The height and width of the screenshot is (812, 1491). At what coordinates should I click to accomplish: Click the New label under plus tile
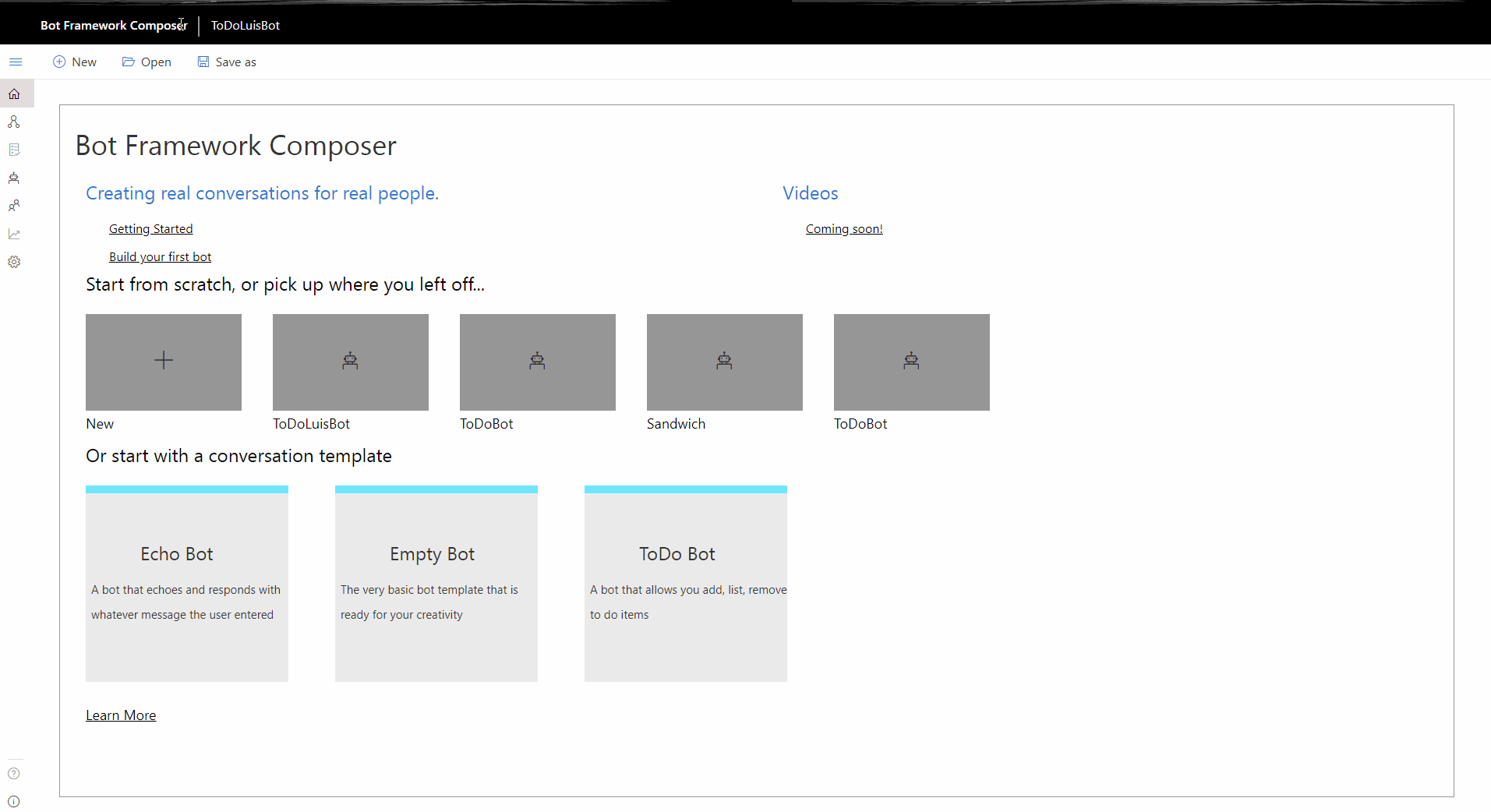click(100, 424)
